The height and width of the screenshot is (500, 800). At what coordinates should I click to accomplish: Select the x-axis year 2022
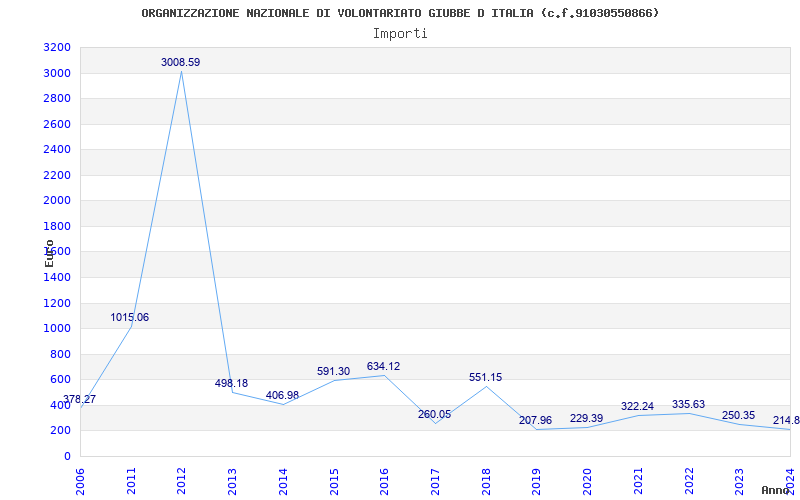point(689,481)
